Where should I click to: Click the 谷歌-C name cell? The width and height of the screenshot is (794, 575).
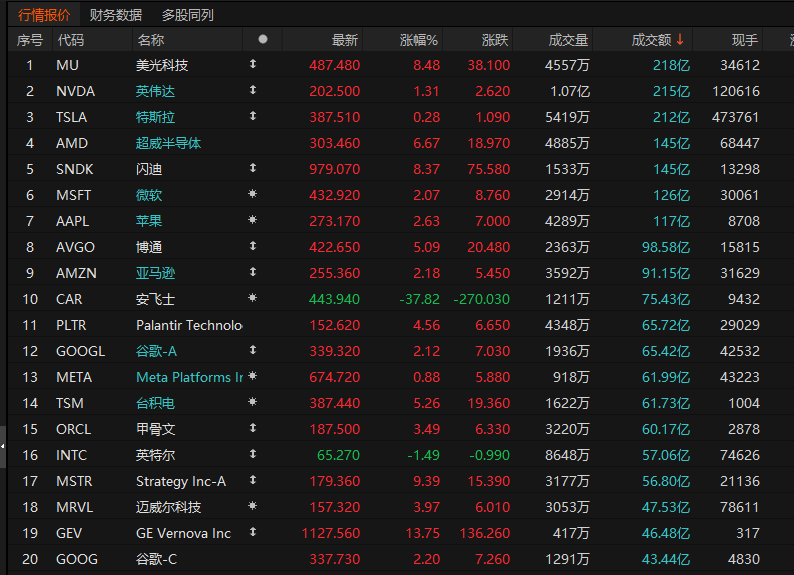point(156,559)
